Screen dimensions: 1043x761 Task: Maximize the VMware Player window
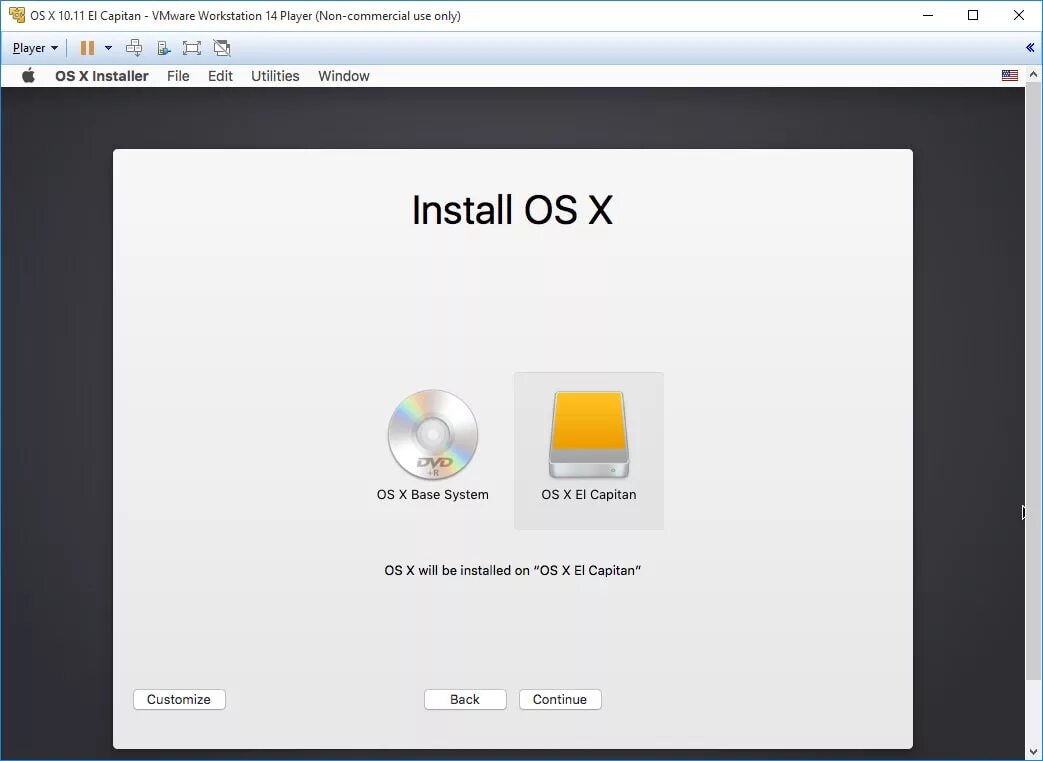973,15
